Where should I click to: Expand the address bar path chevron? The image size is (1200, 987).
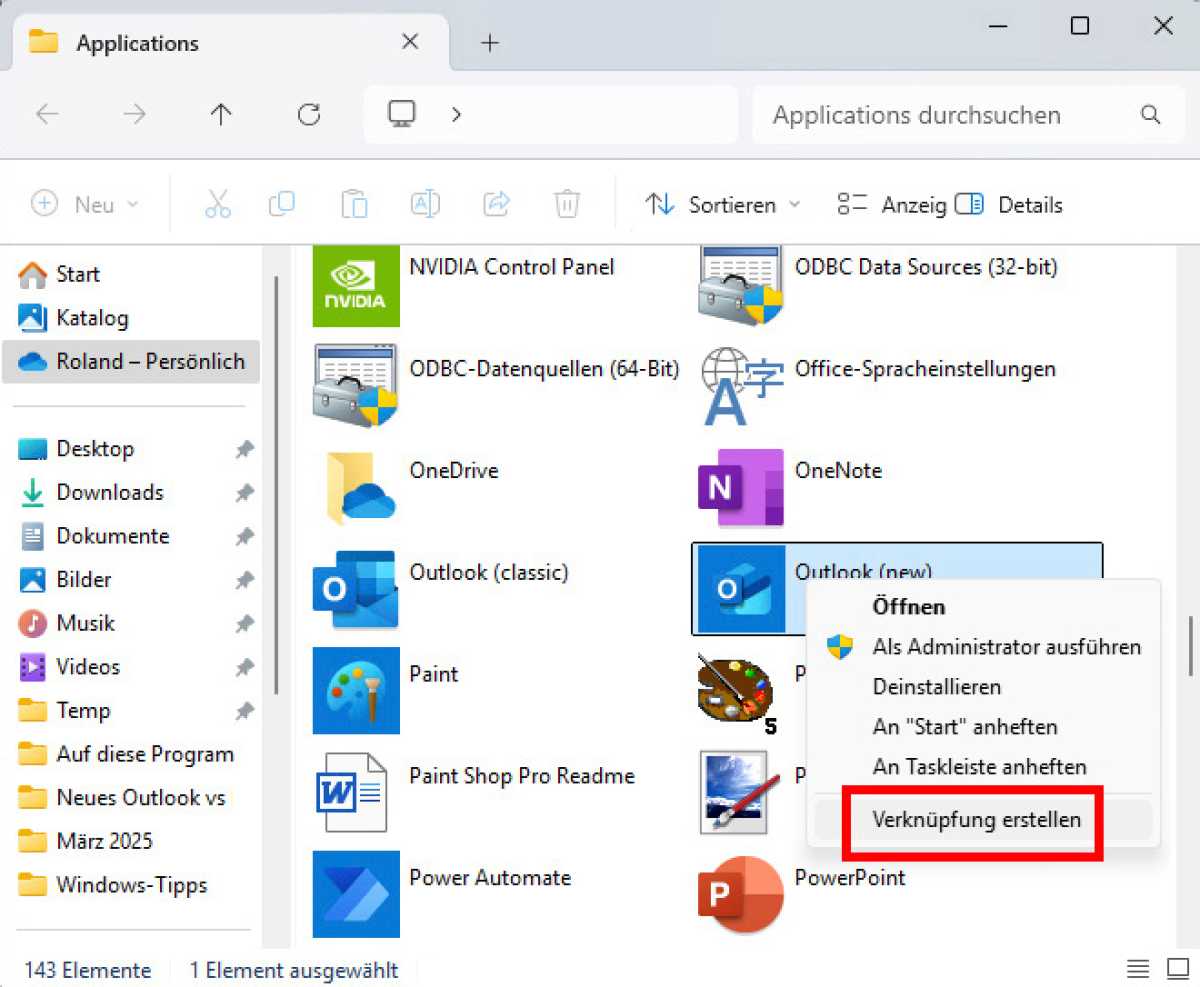[x=456, y=115]
